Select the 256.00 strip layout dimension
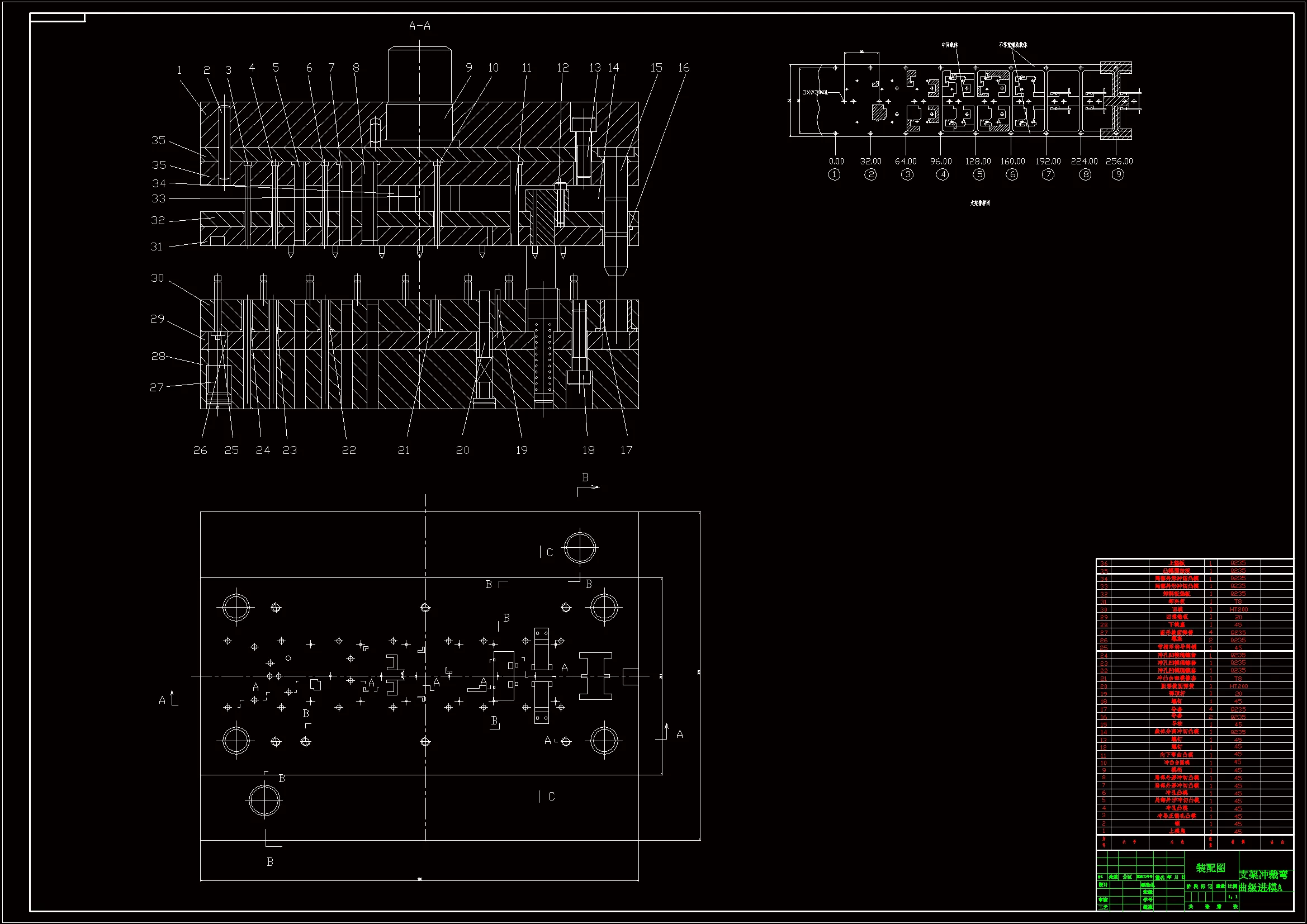Screen dimensions: 1307x924 [1119, 161]
